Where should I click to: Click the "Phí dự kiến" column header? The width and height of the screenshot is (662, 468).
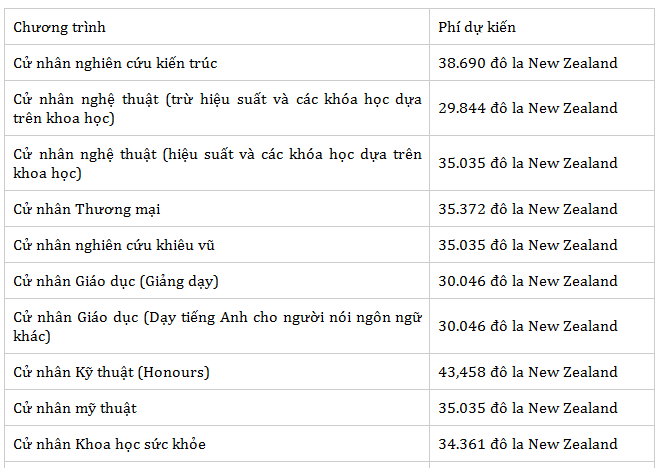(477, 27)
